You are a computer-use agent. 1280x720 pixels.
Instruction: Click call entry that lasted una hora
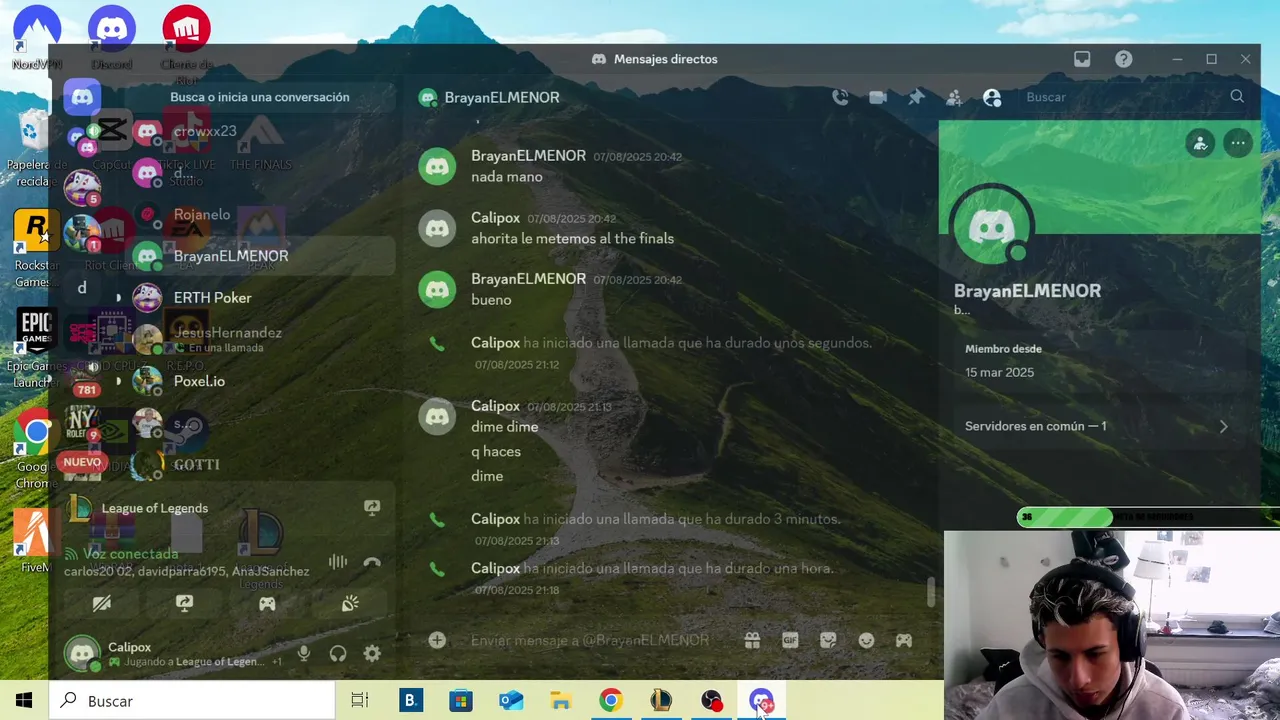click(652, 568)
